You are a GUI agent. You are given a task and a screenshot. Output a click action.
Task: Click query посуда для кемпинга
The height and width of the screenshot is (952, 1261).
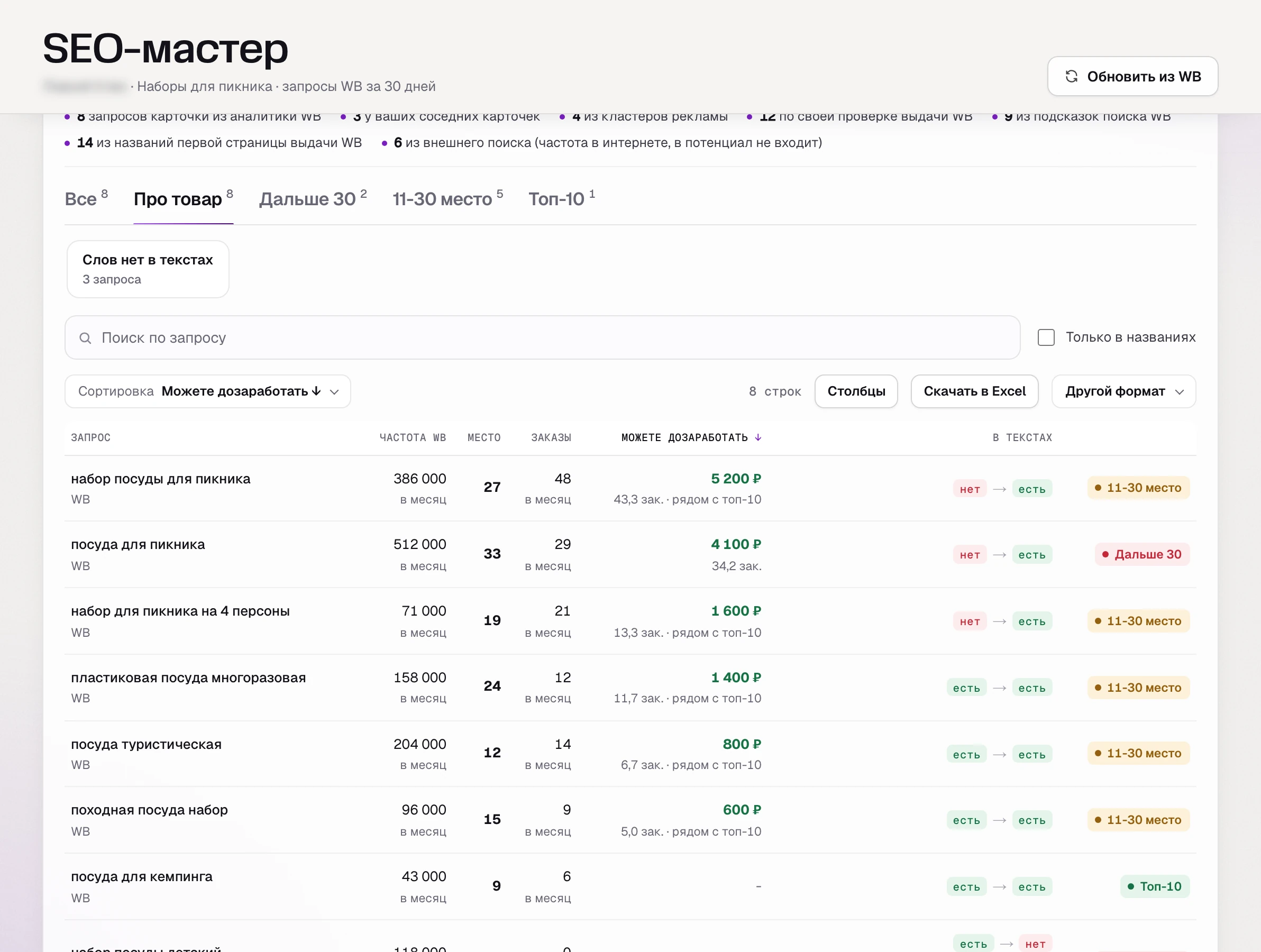click(141, 877)
